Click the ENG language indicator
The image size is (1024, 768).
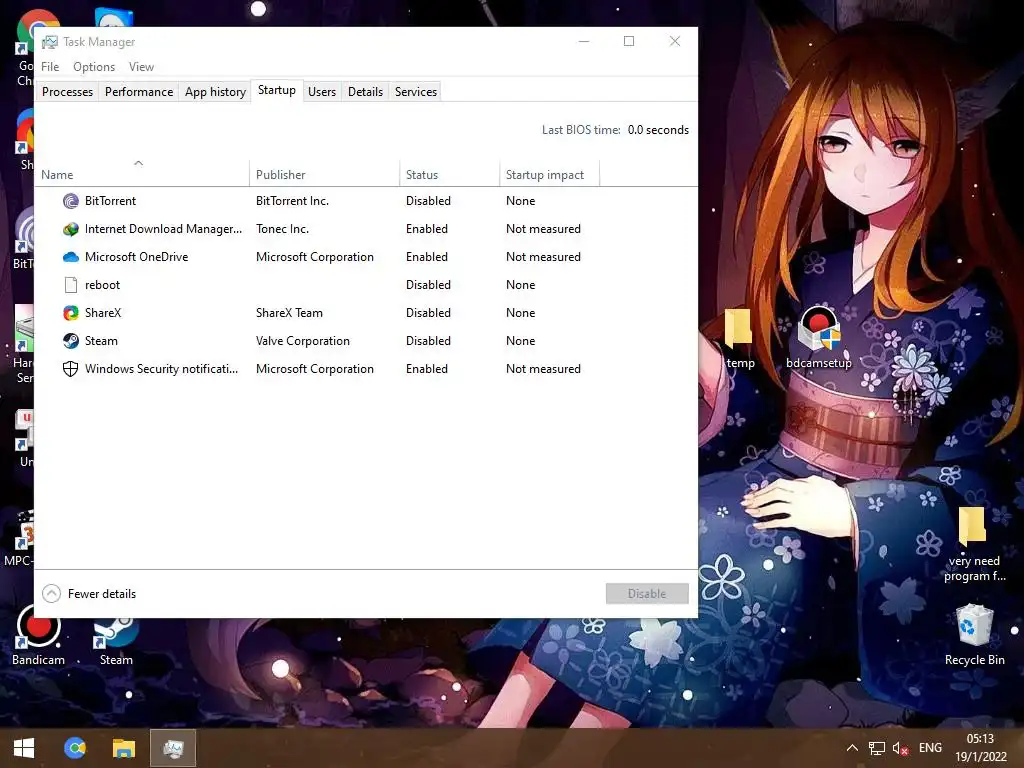tap(931, 748)
